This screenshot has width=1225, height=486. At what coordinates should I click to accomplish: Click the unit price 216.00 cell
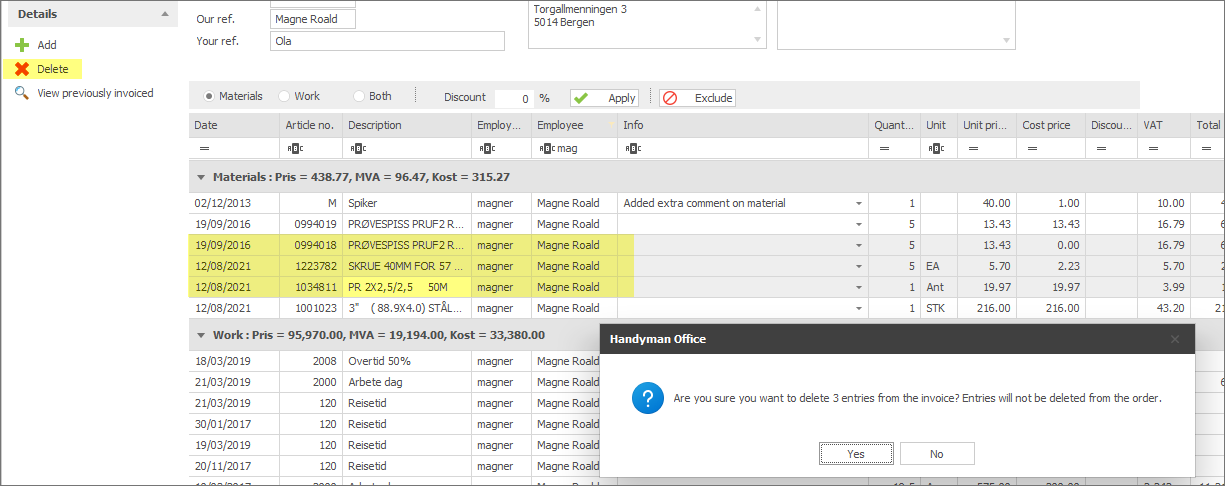coord(987,308)
